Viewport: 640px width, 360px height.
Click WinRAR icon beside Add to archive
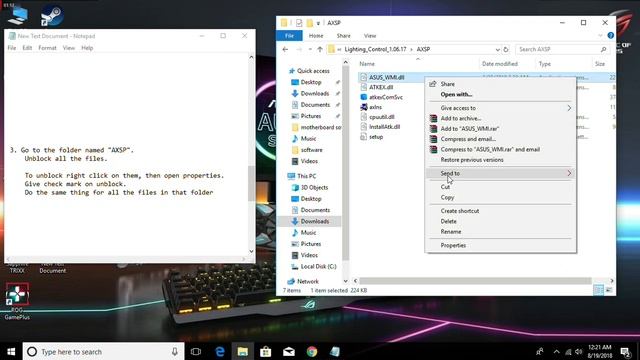click(433, 118)
